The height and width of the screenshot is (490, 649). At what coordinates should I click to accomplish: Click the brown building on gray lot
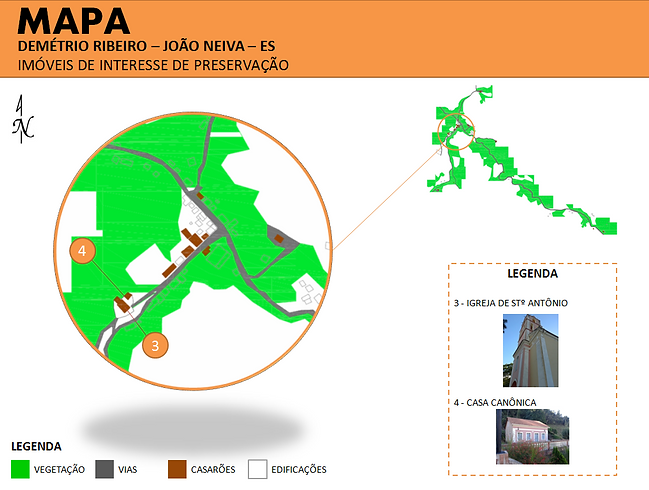(x=279, y=238)
